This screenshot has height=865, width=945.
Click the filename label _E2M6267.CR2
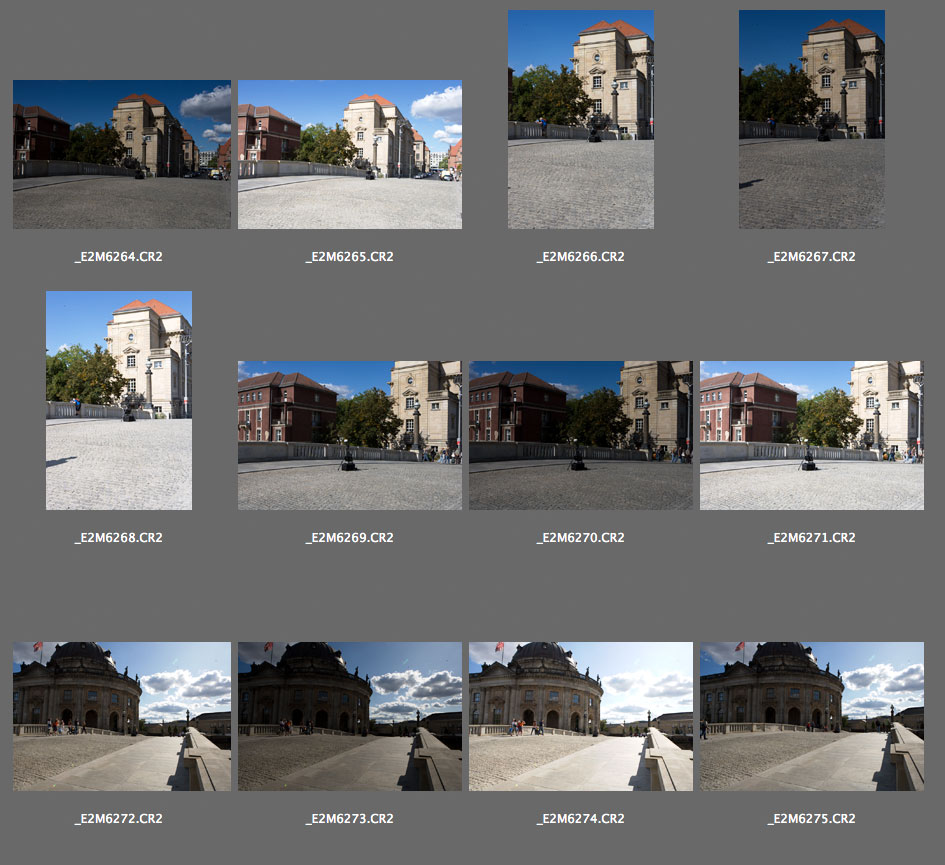pos(812,257)
